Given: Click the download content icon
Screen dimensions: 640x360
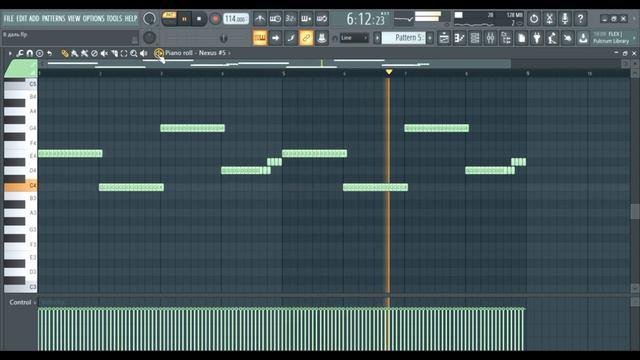Looking at the screenshot, I should 583,38.
